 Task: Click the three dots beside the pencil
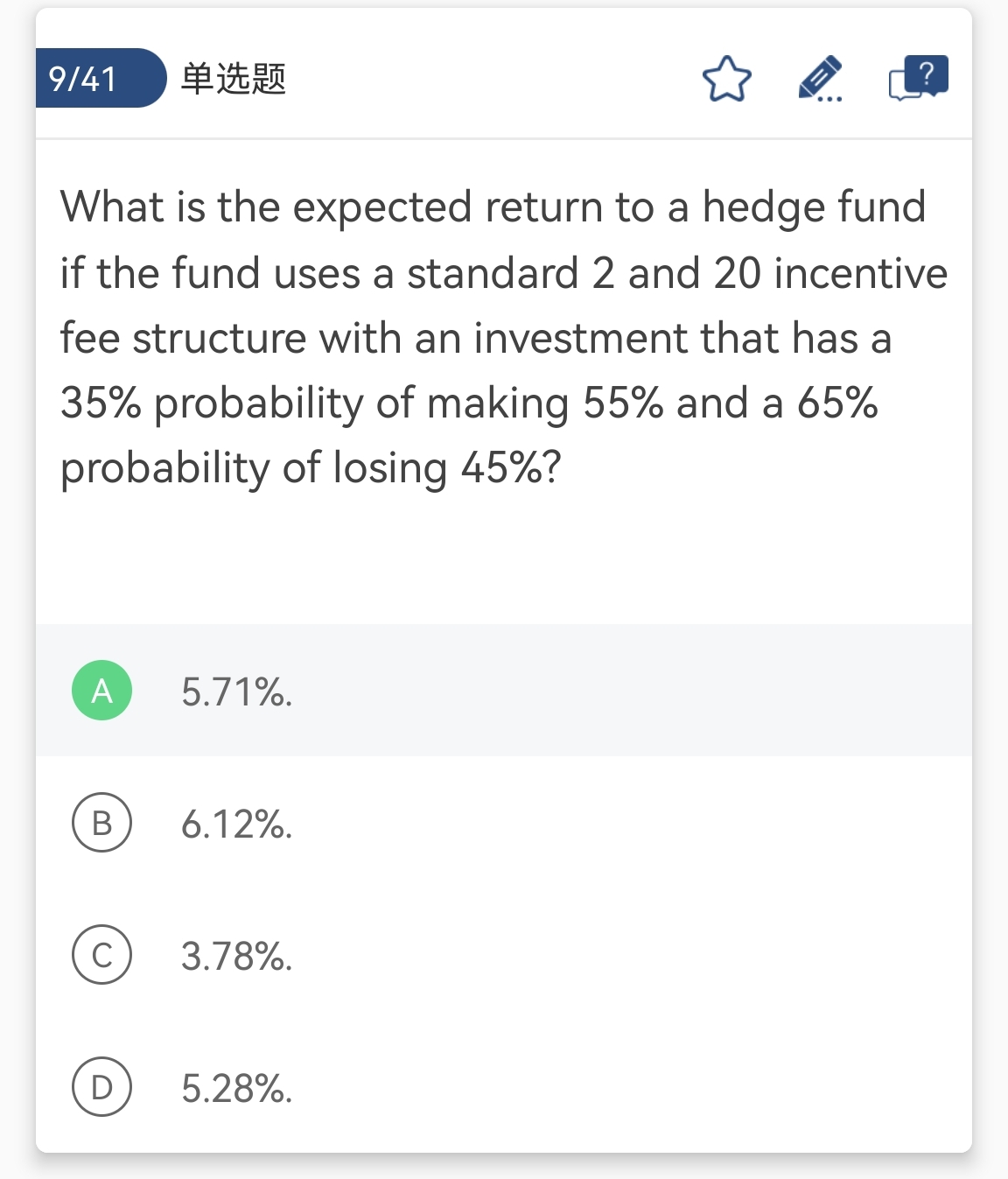coord(829,100)
